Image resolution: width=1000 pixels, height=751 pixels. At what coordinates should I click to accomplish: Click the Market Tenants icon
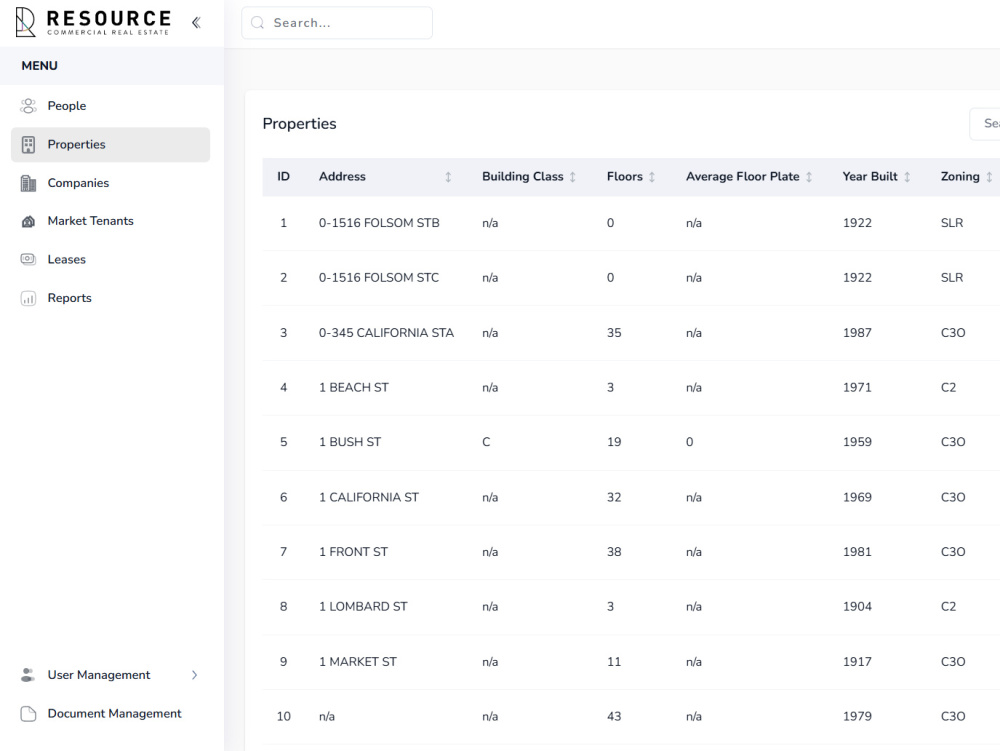pos(28,221)
